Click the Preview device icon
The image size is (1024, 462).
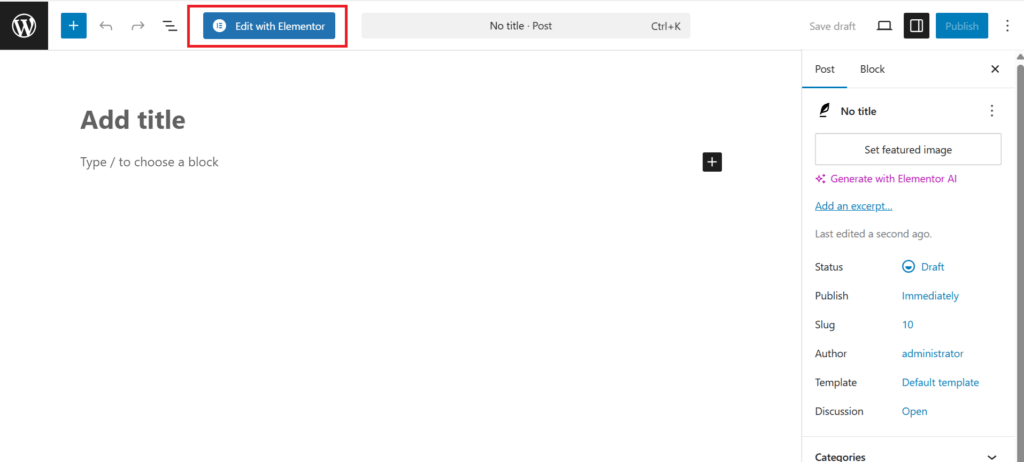tap(884, 26)
